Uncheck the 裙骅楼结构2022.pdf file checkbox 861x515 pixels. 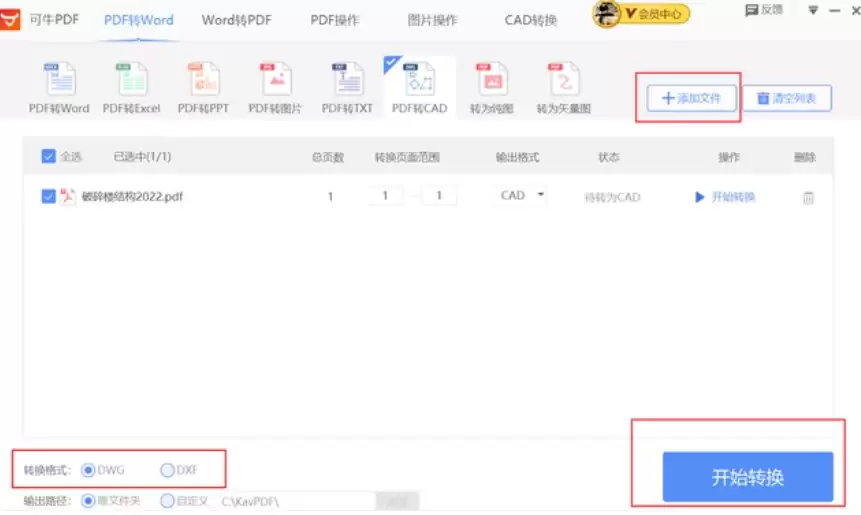(48, 197)
